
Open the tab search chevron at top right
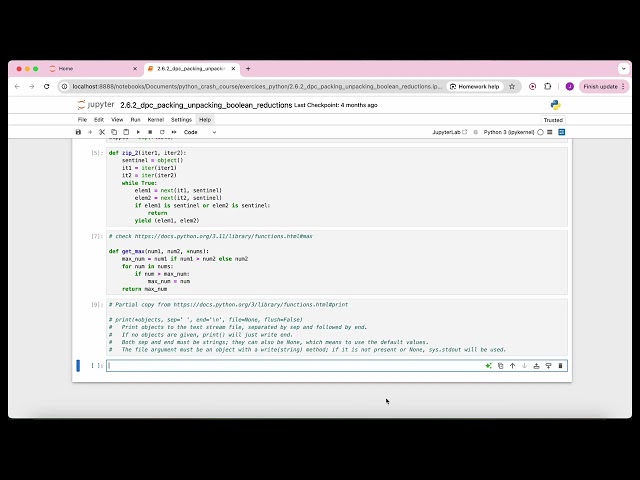(x=624, y=69)
